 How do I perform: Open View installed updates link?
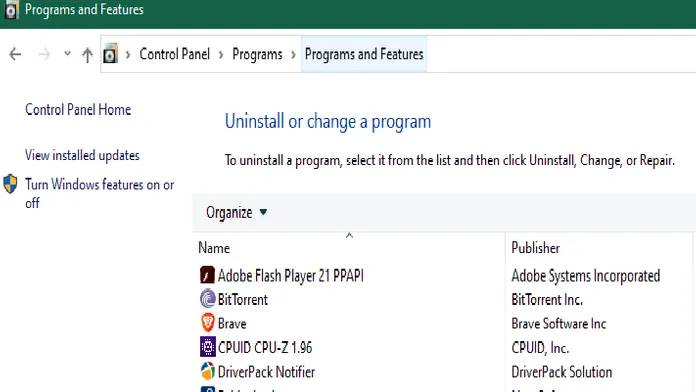[x=82, y=155]
